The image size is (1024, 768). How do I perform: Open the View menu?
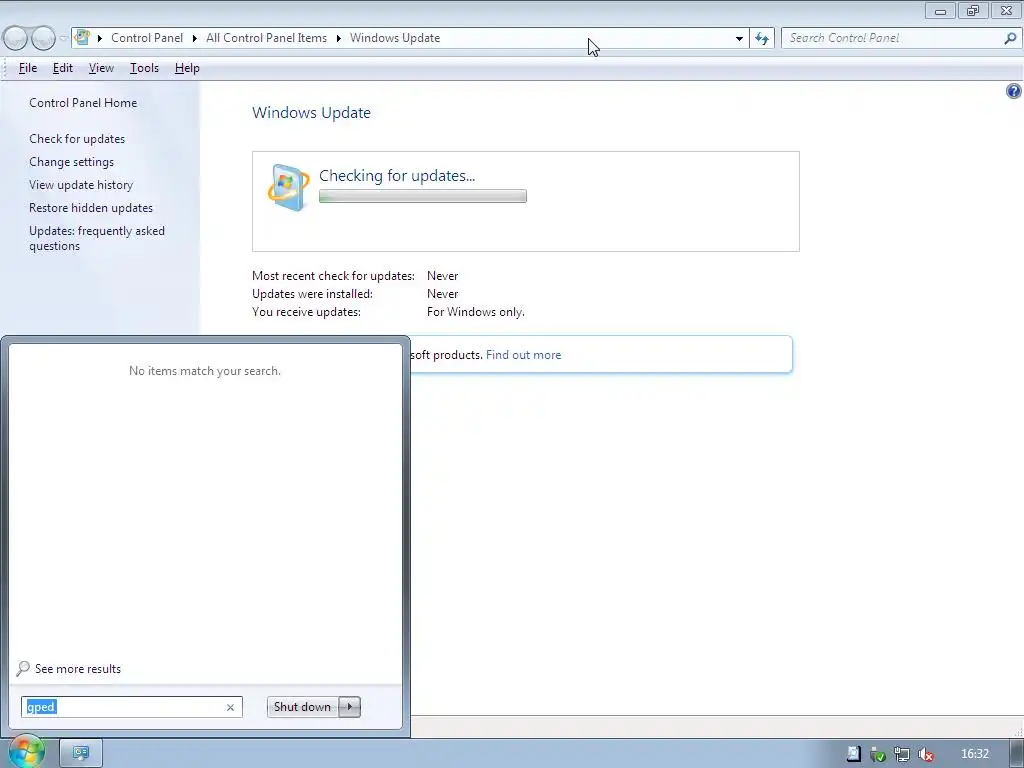pos(101,68)
